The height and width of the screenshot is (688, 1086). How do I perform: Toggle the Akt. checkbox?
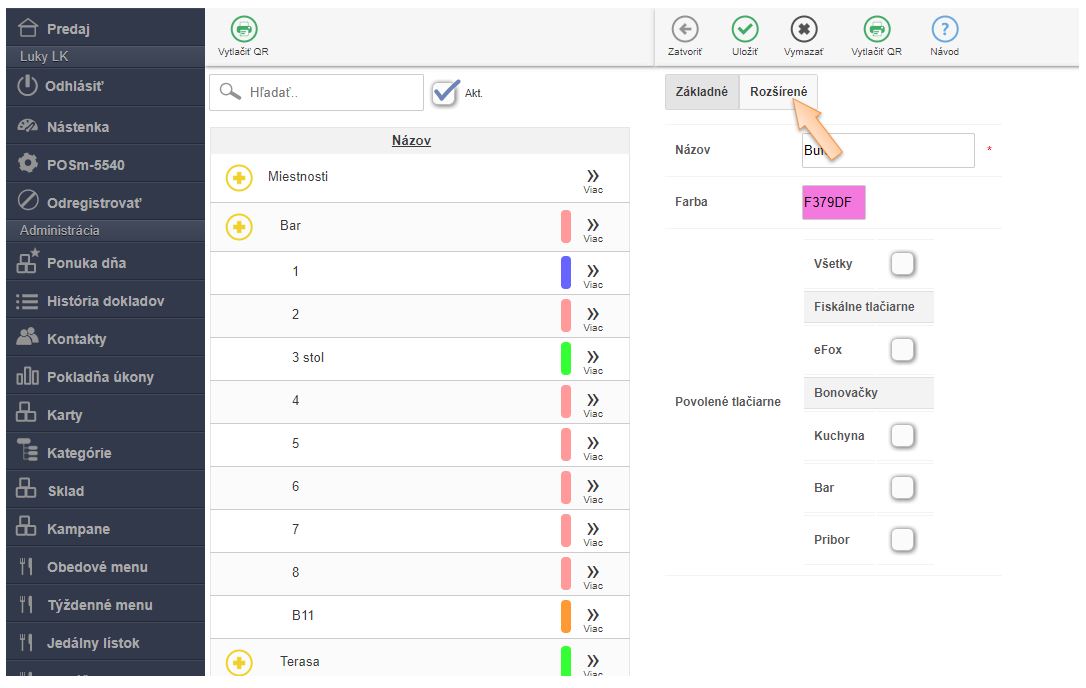click(x=445, y=92)
